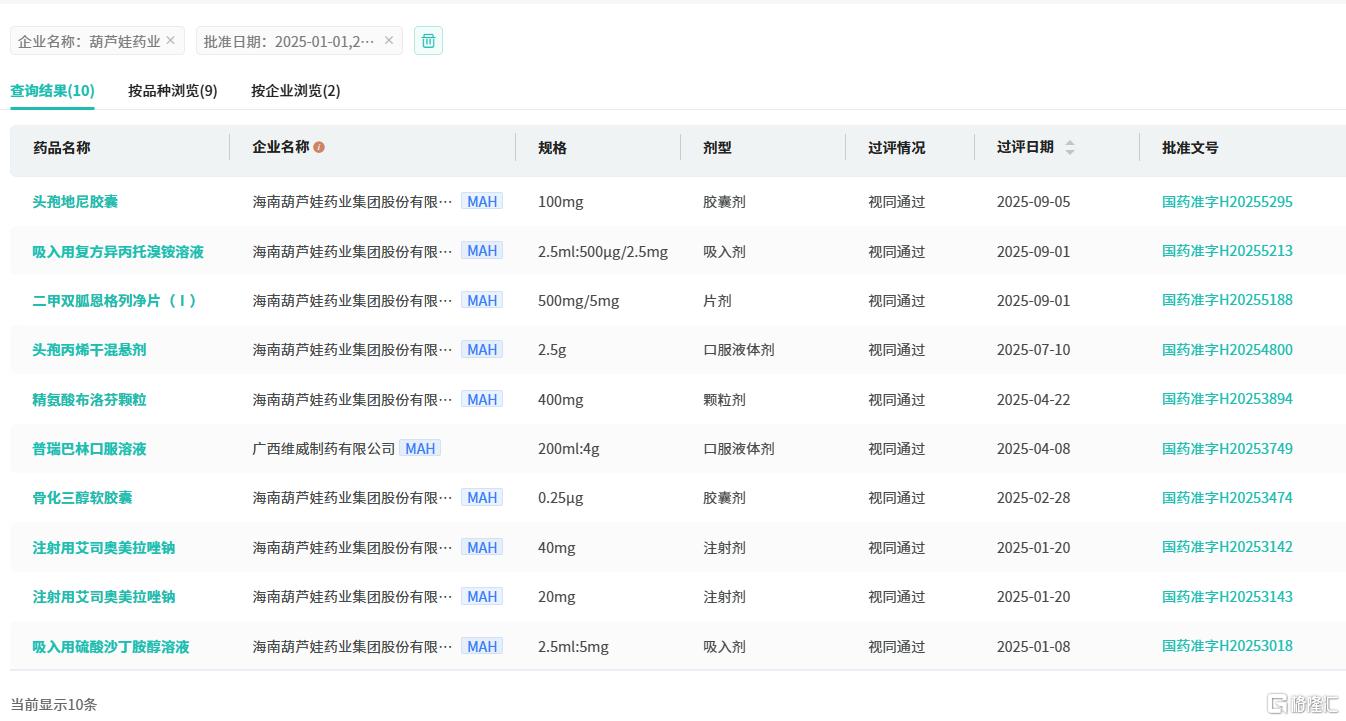Select the 查询结果(10) tab
1346x721 pixels.
52,90
